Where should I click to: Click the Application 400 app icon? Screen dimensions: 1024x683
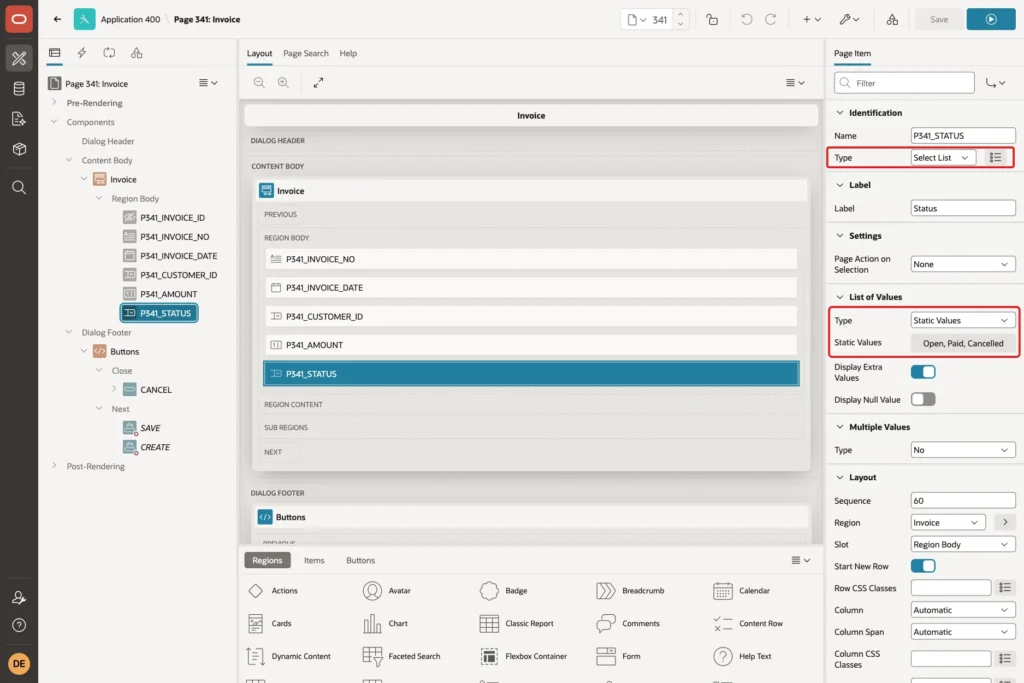tap(84, 20)
